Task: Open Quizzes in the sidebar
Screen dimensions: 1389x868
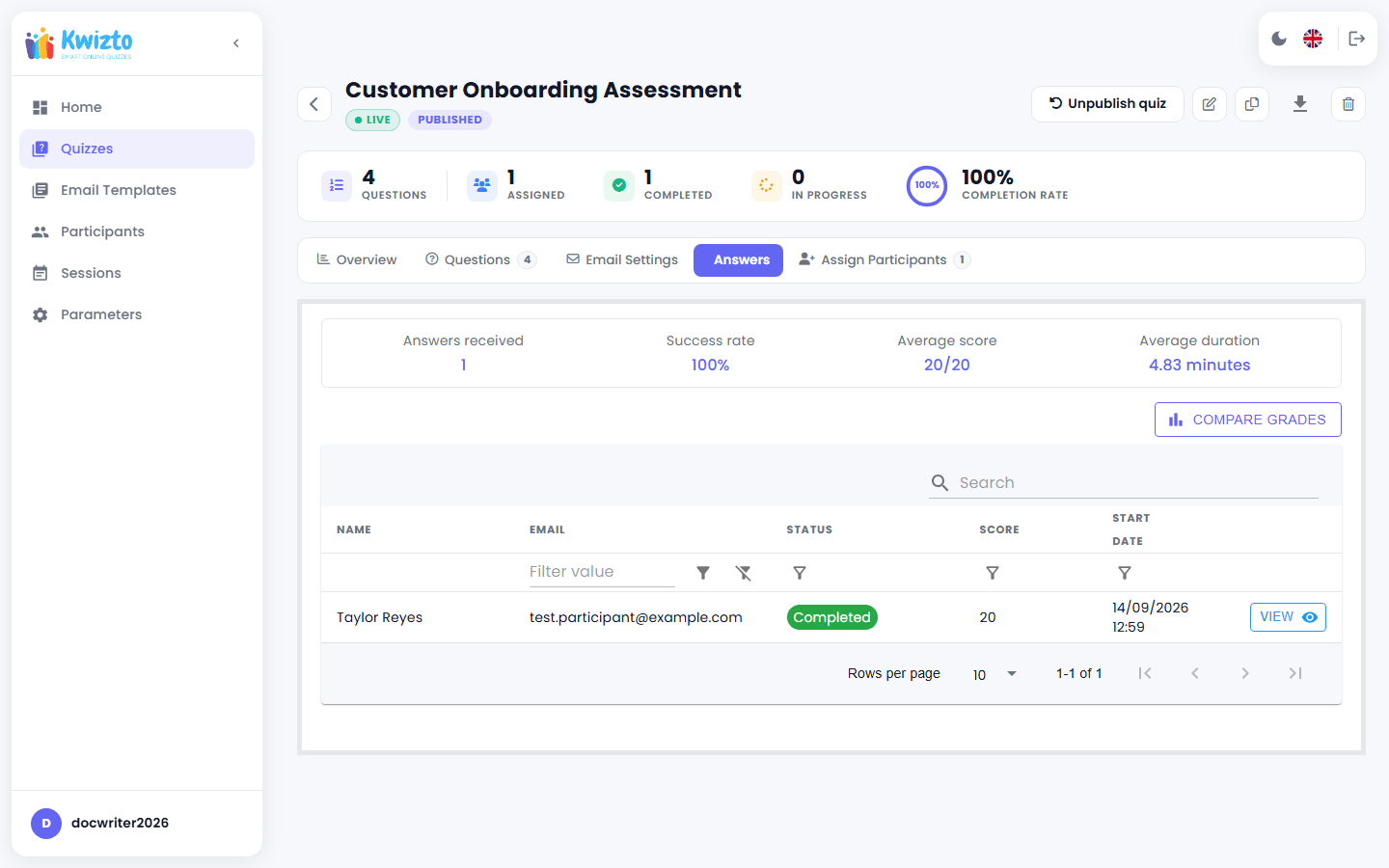Action: [x=137, y=149]
